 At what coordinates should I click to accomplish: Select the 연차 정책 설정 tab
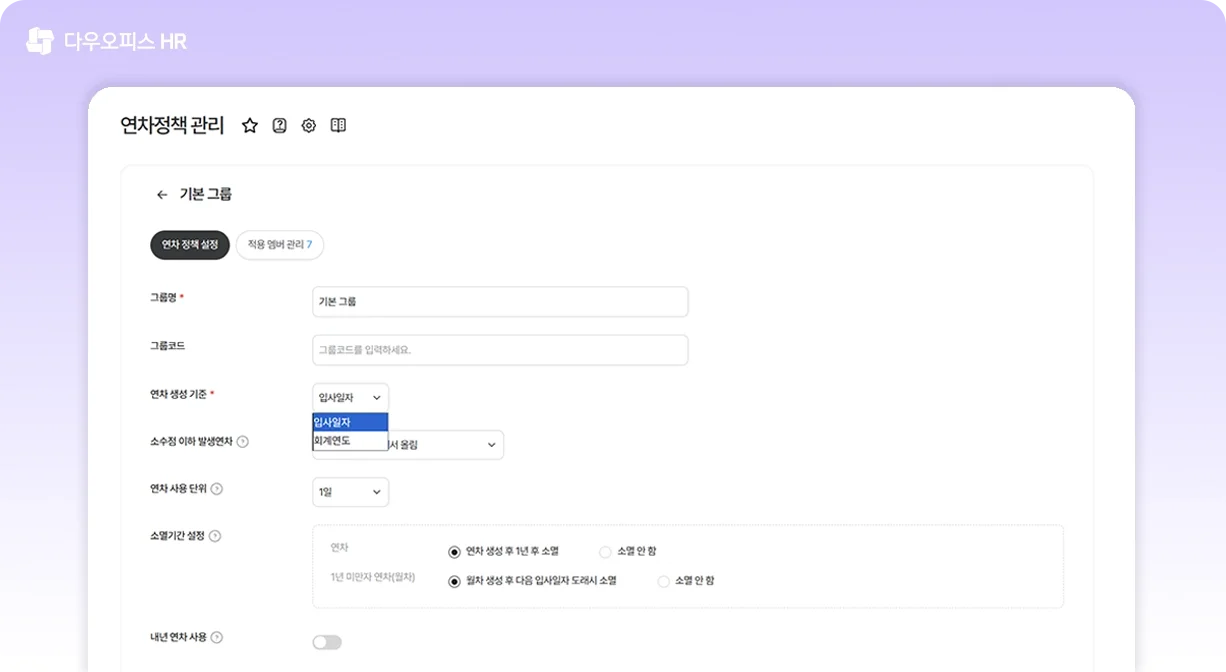[189, 243]
